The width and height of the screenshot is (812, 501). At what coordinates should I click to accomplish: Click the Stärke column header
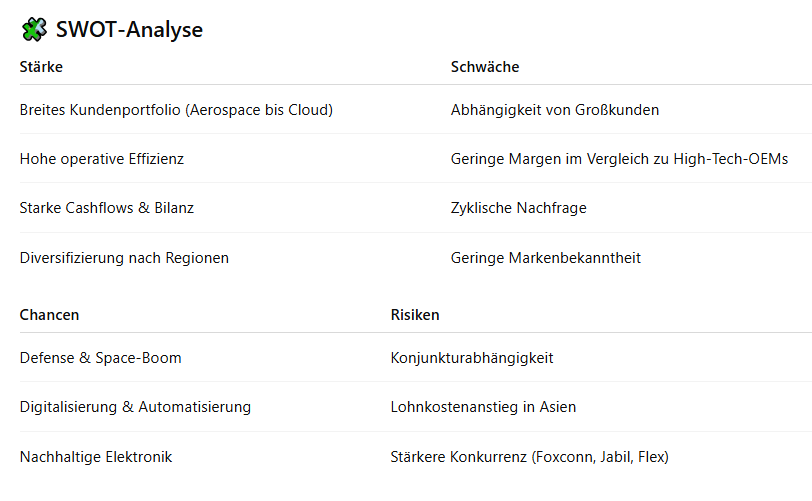(x=41, y=67)
